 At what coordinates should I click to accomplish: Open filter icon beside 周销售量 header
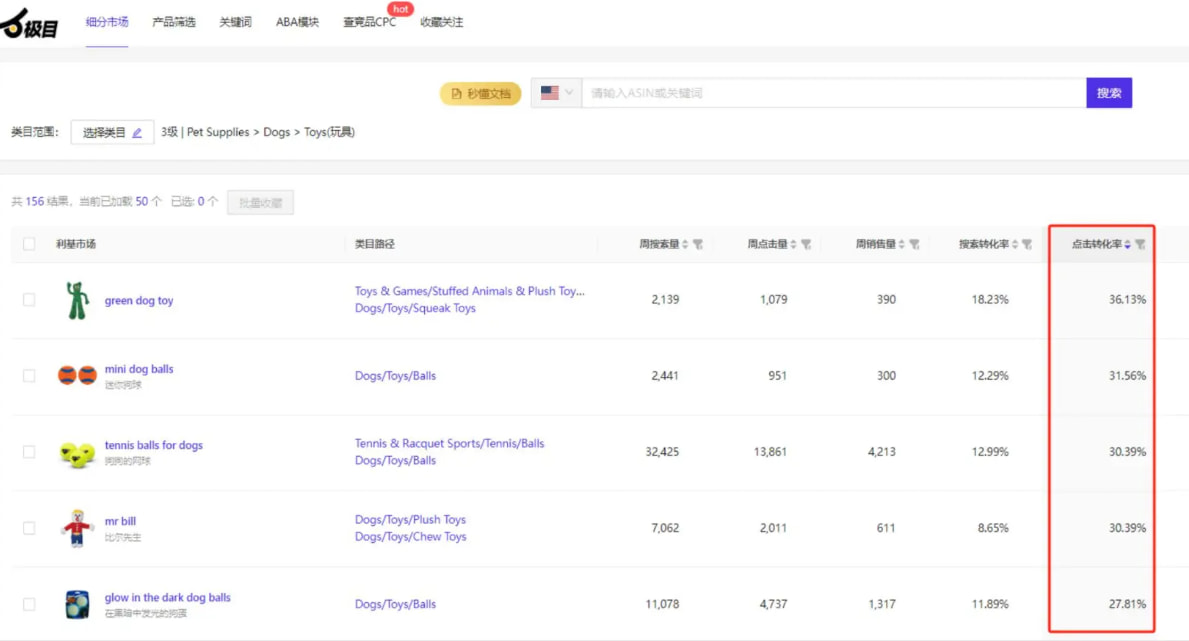(x=914, y=244)
